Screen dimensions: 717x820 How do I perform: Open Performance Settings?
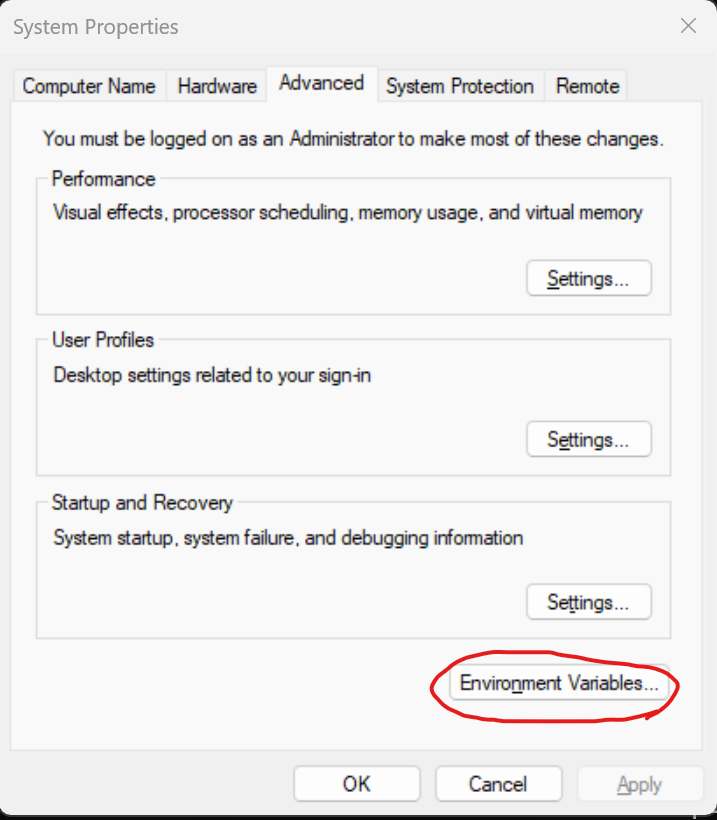pos(588,279)
